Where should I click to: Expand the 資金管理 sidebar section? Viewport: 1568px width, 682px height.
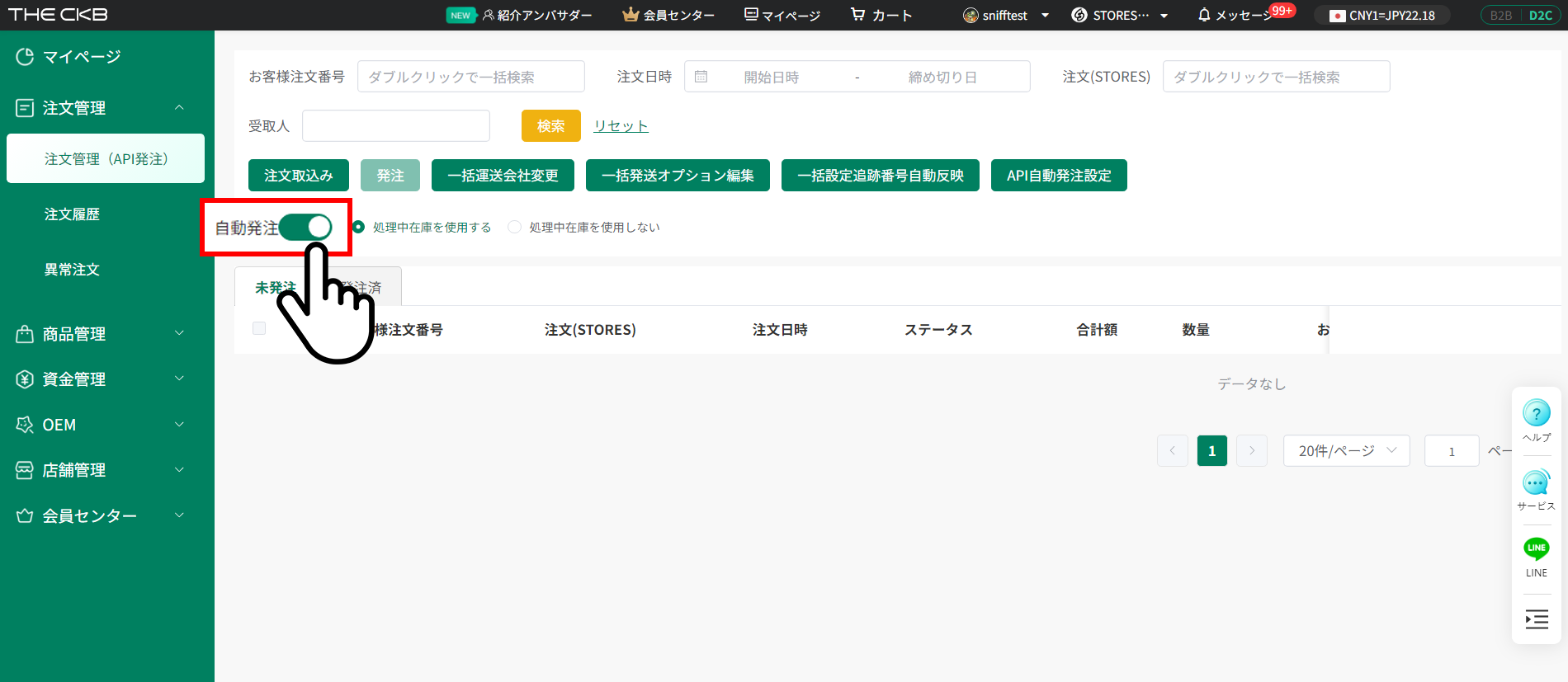tap(180, 379)
